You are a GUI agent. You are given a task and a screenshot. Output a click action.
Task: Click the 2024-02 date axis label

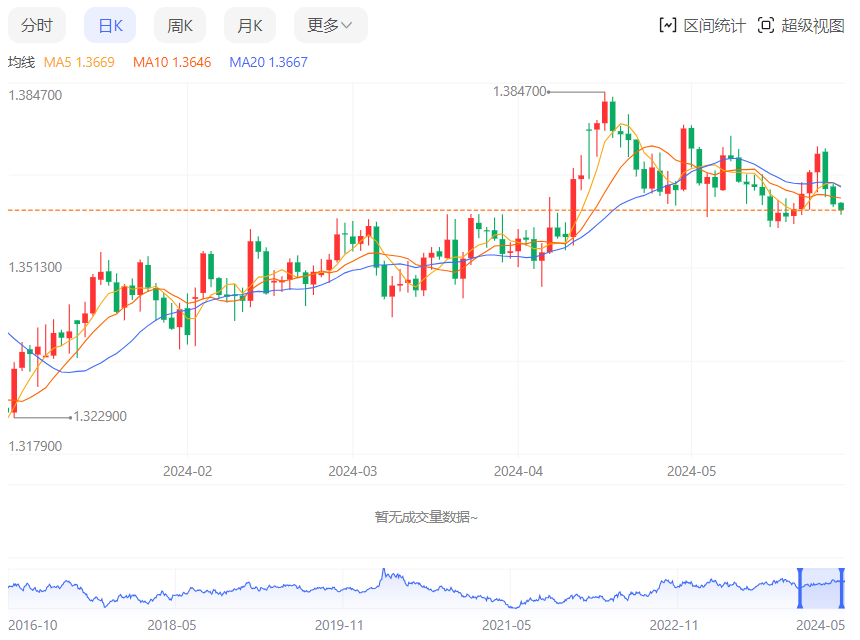[188, 471]
